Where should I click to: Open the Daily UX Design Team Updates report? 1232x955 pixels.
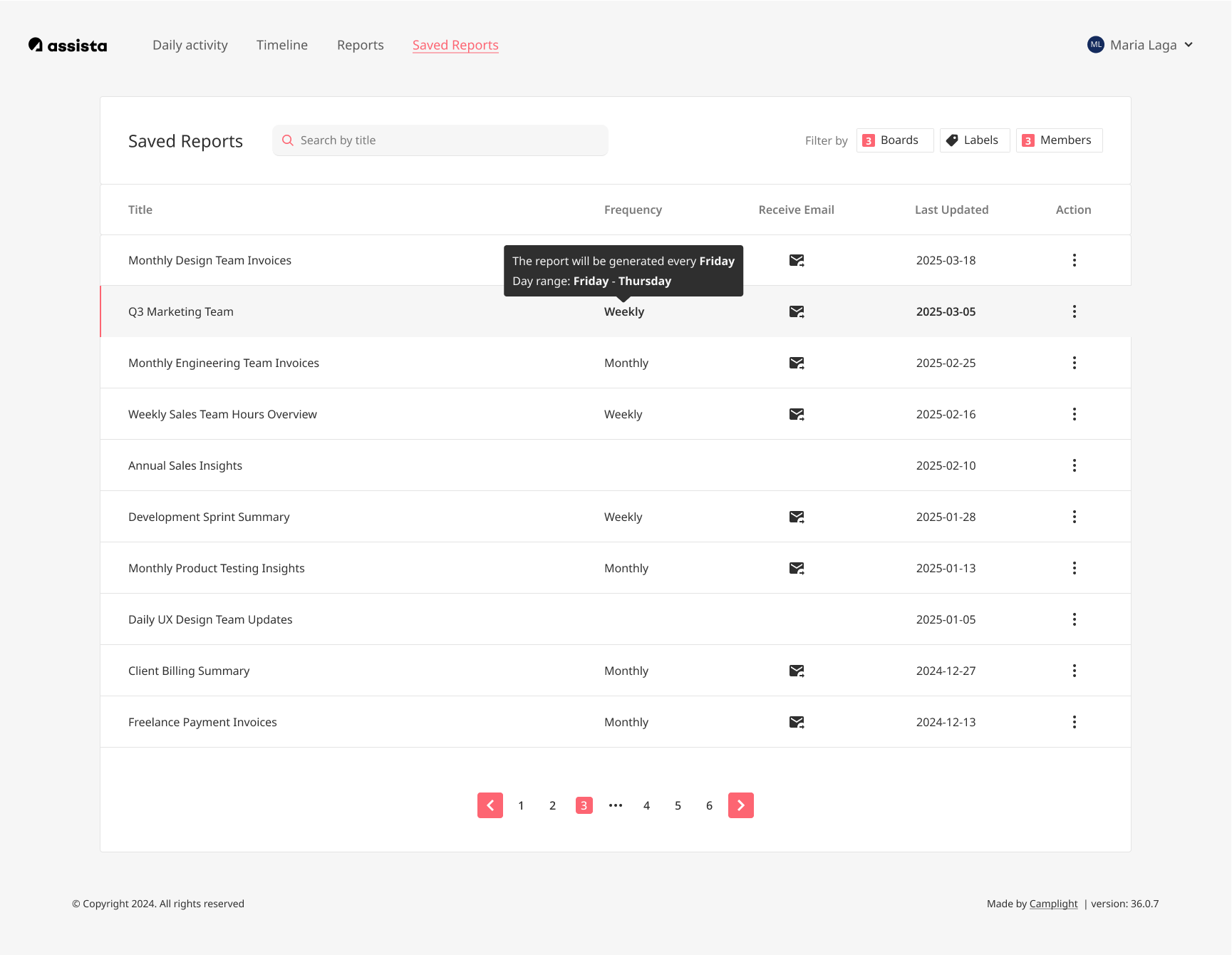tap(210, 619)
